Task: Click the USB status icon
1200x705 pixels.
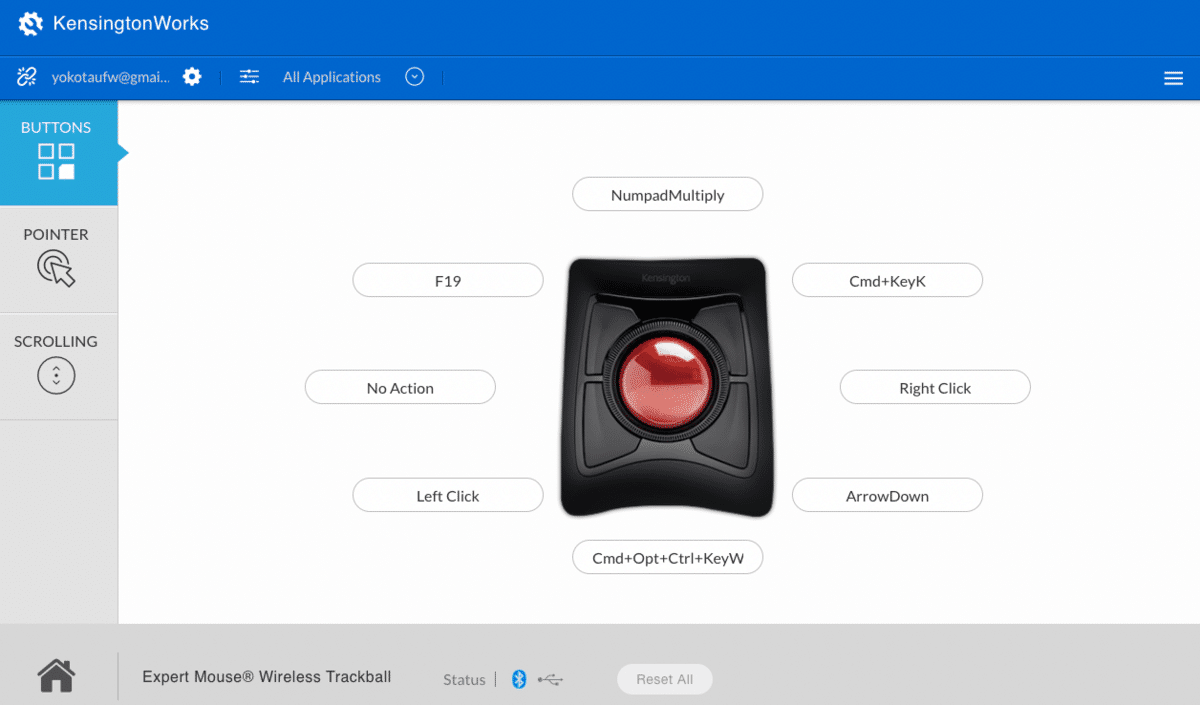Action: click(551, 680)
